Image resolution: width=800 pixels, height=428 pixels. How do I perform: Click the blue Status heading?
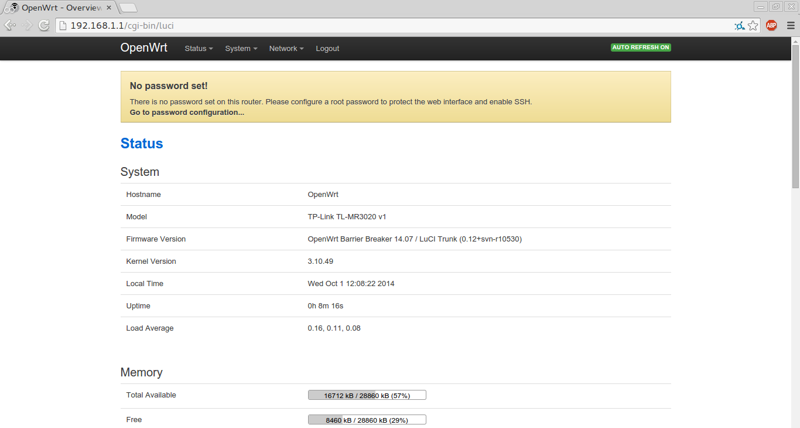click(141, 143)
